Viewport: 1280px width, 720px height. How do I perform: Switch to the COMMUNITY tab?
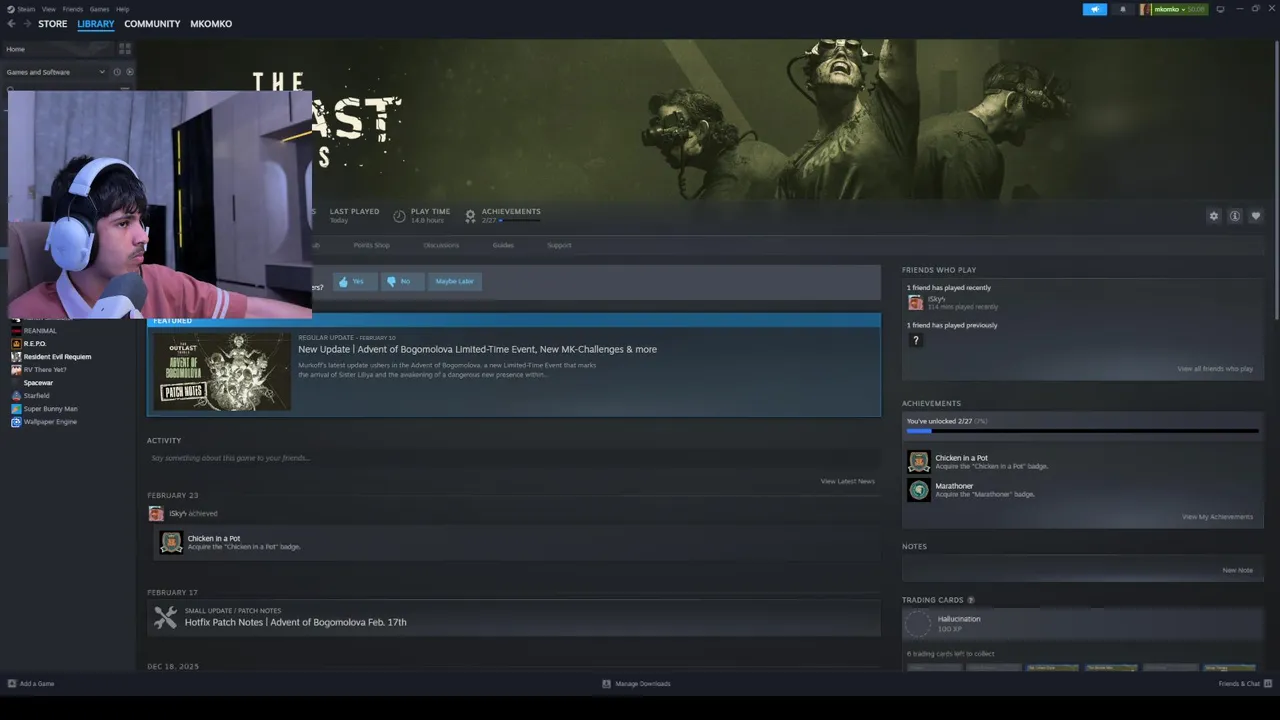[x=152, y=24]
